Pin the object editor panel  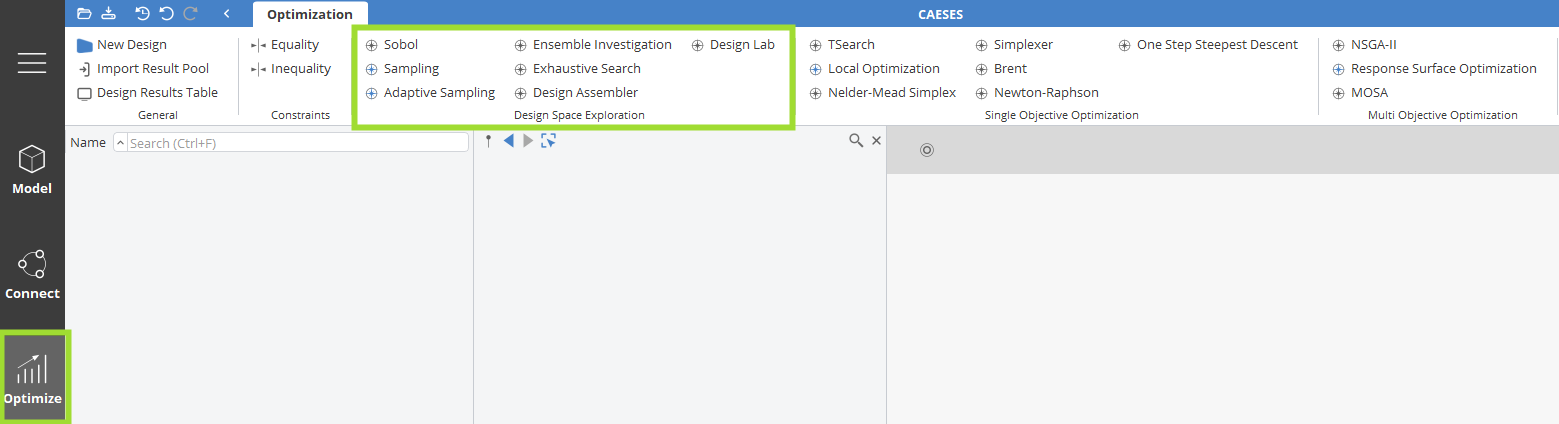coord(489,141)
